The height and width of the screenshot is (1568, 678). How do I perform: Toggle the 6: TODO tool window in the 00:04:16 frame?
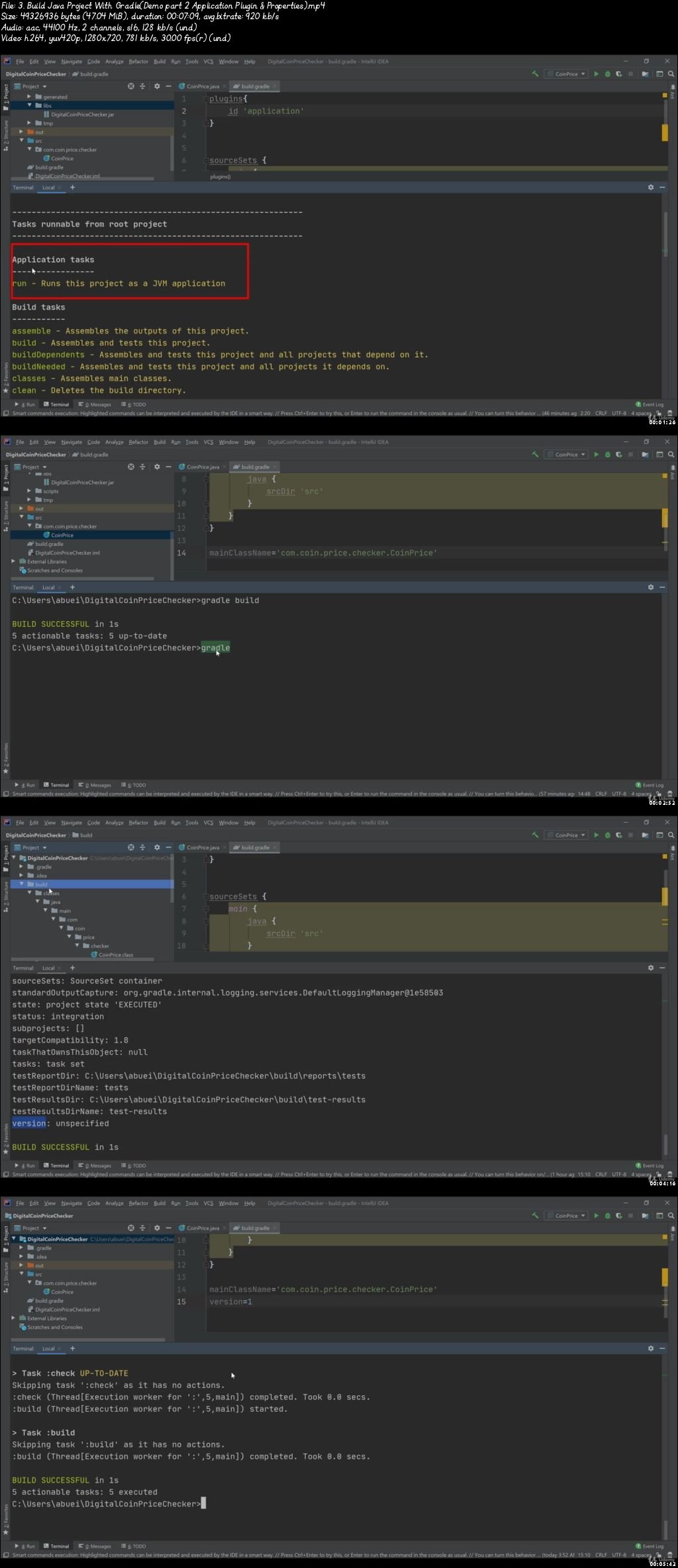pyautogui.click(x=134, y=1166)
